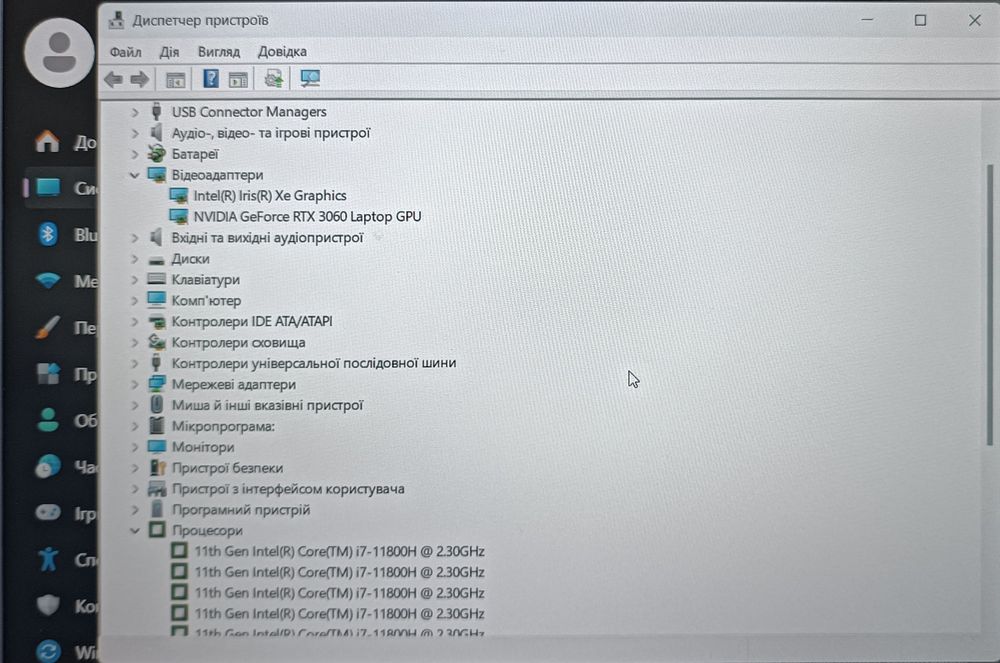Click the Intel Iris Xe Graphics device icon

point(179,196)
